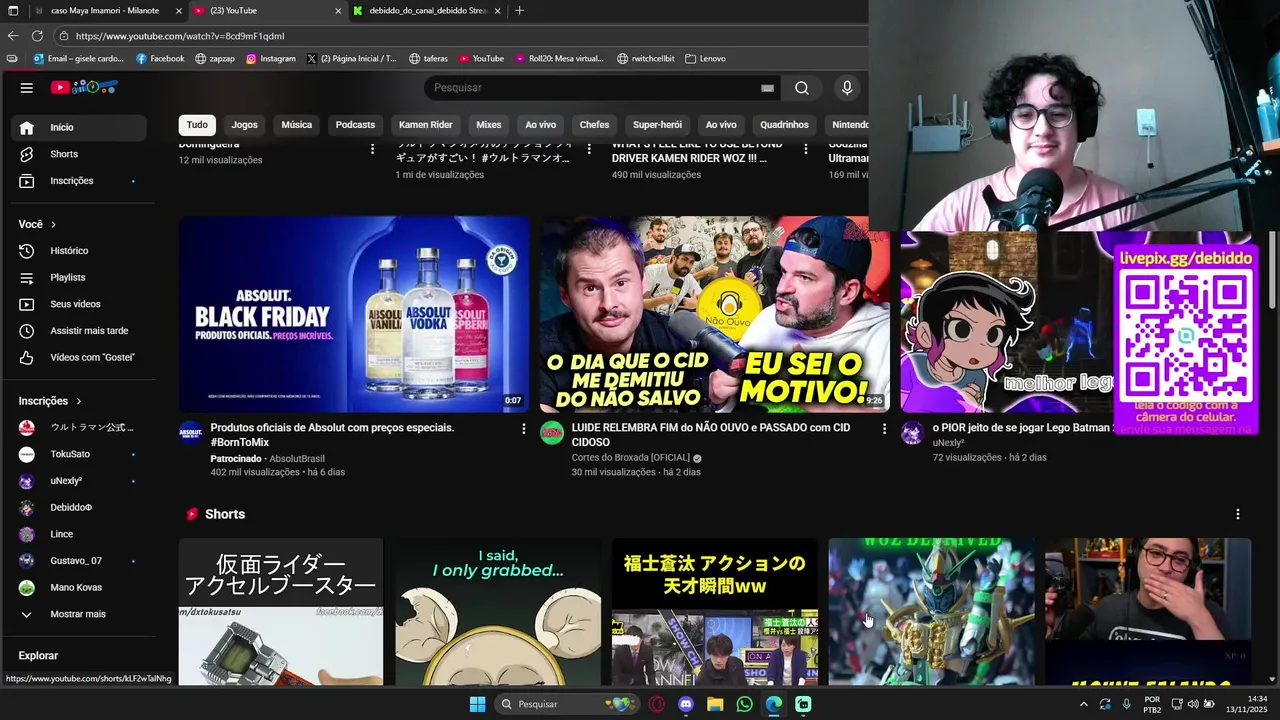Select the Podcasts filter chip
The height and width of the screenshot is (720, 1280).
pyautogui.click(x=355, y=125)
